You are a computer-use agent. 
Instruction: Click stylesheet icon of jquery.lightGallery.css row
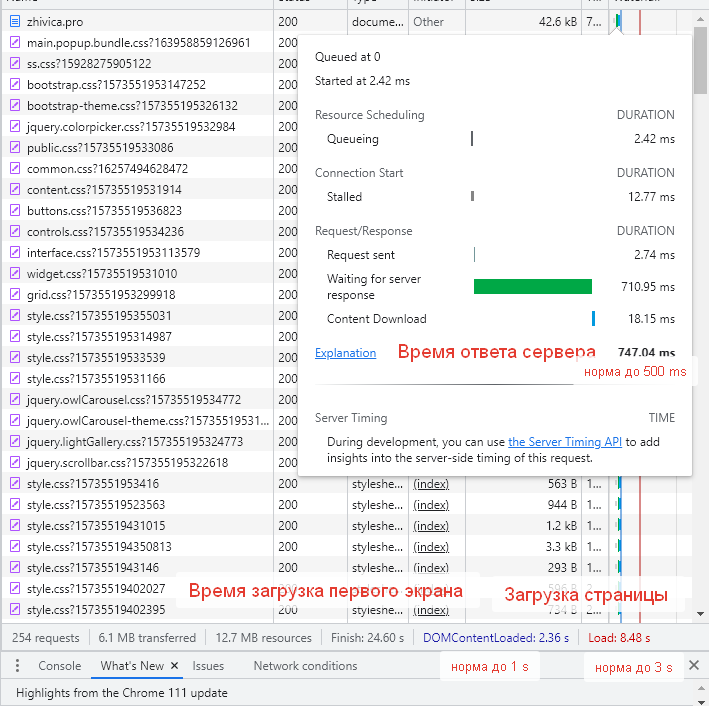(15, 442)
